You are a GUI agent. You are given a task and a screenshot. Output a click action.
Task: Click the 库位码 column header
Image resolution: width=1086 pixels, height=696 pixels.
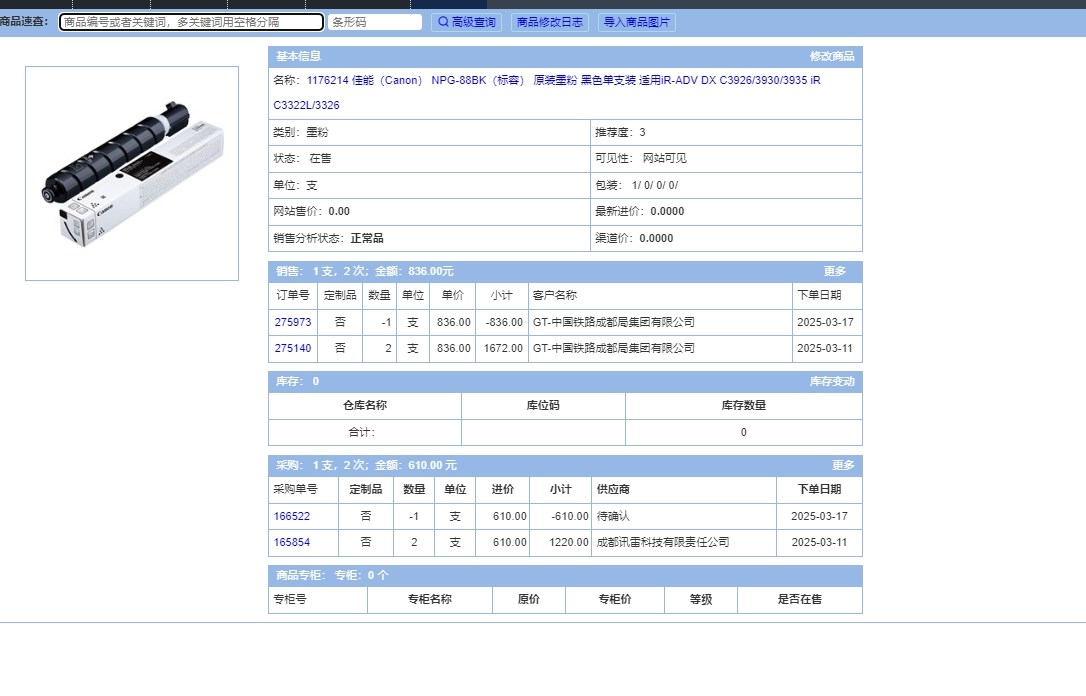coord(543,405)
